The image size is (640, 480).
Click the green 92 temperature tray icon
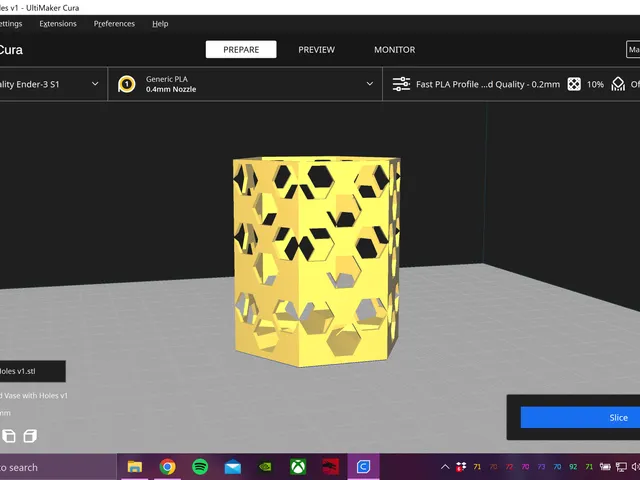pos(573,467)
